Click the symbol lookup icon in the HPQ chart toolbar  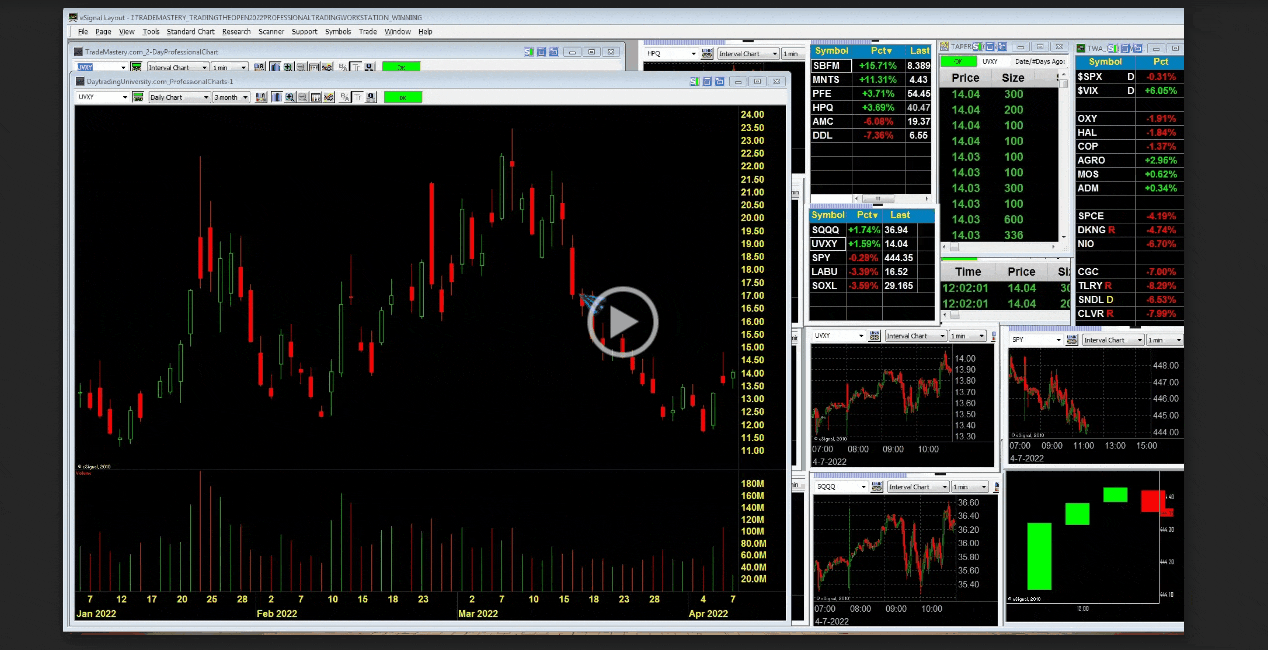(x=706, y=53)
